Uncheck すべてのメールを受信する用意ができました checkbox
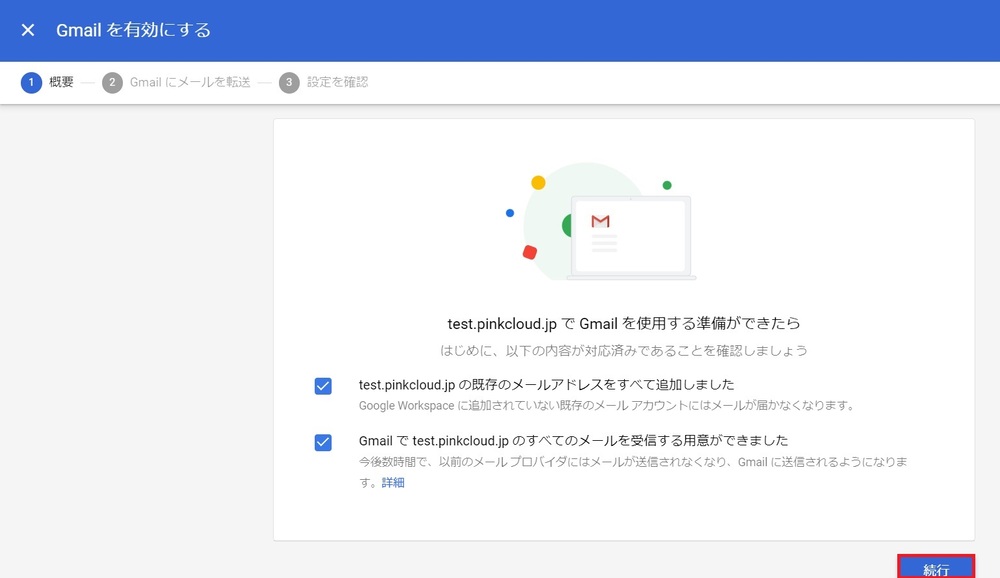1000x578 pixels. pyautogui.click(x=323, y=442)
